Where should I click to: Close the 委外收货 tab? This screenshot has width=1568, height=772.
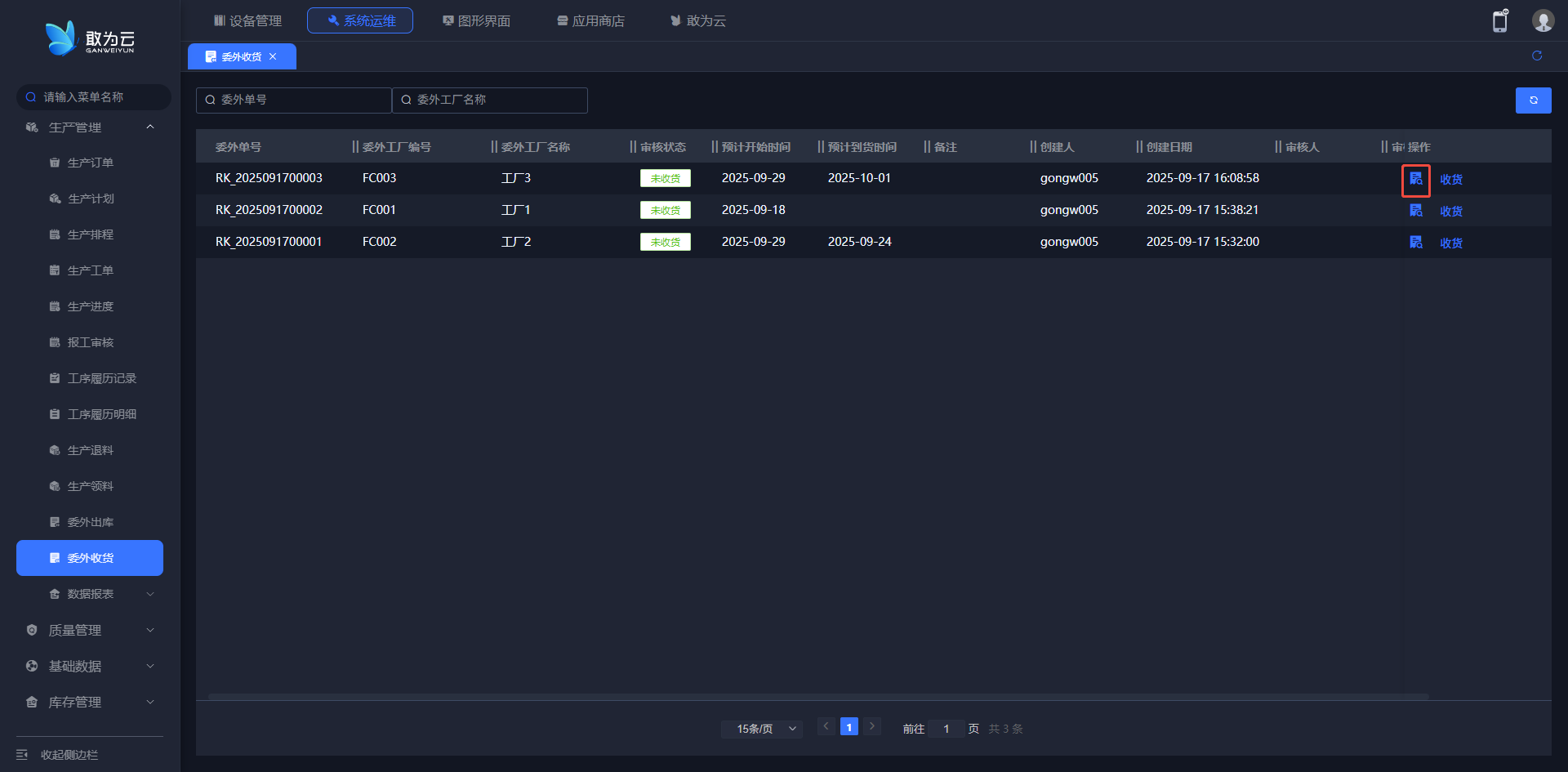pyautogui.click(x=273, y=57)
